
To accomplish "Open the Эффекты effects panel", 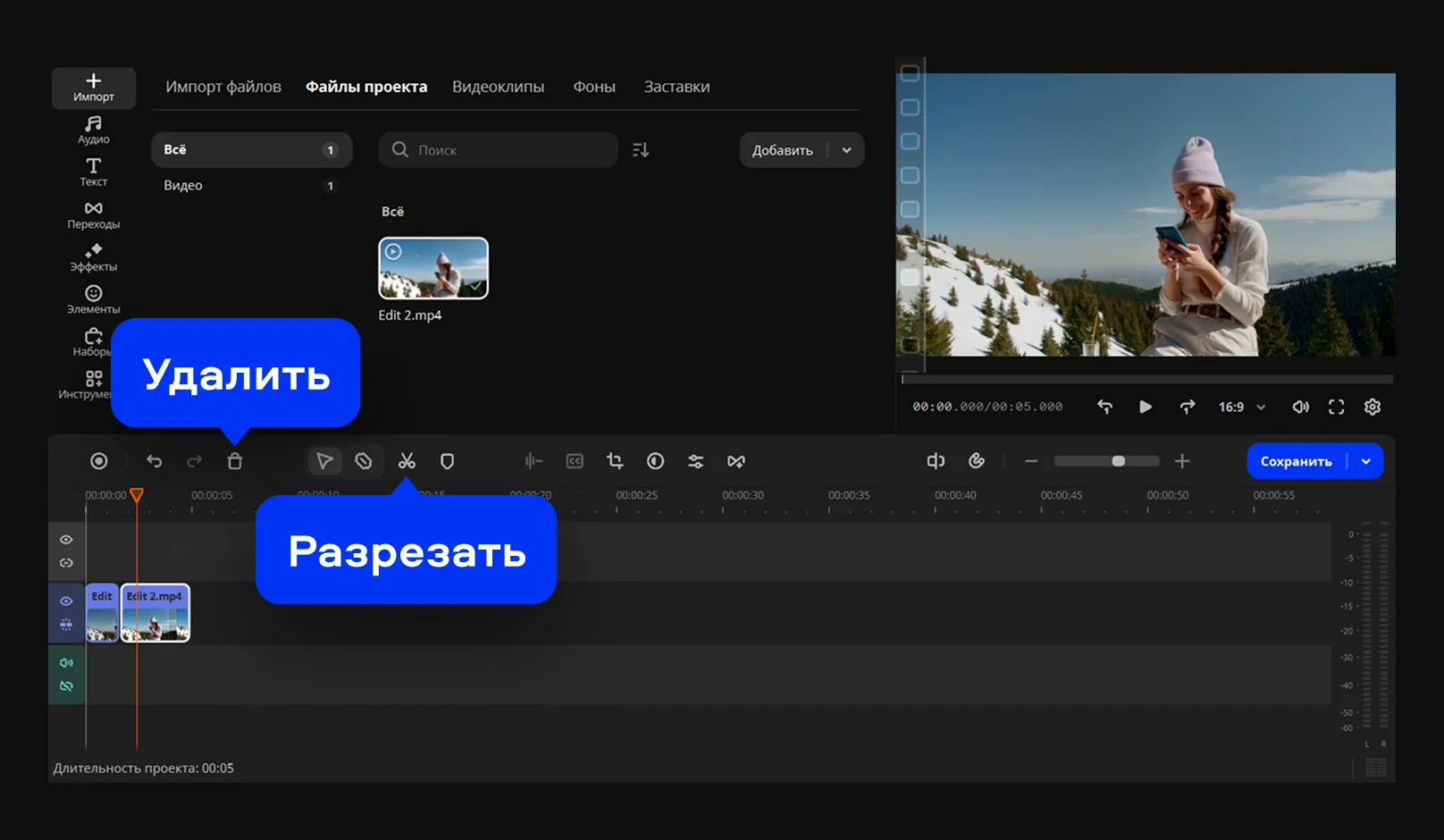I will (93, 257).
